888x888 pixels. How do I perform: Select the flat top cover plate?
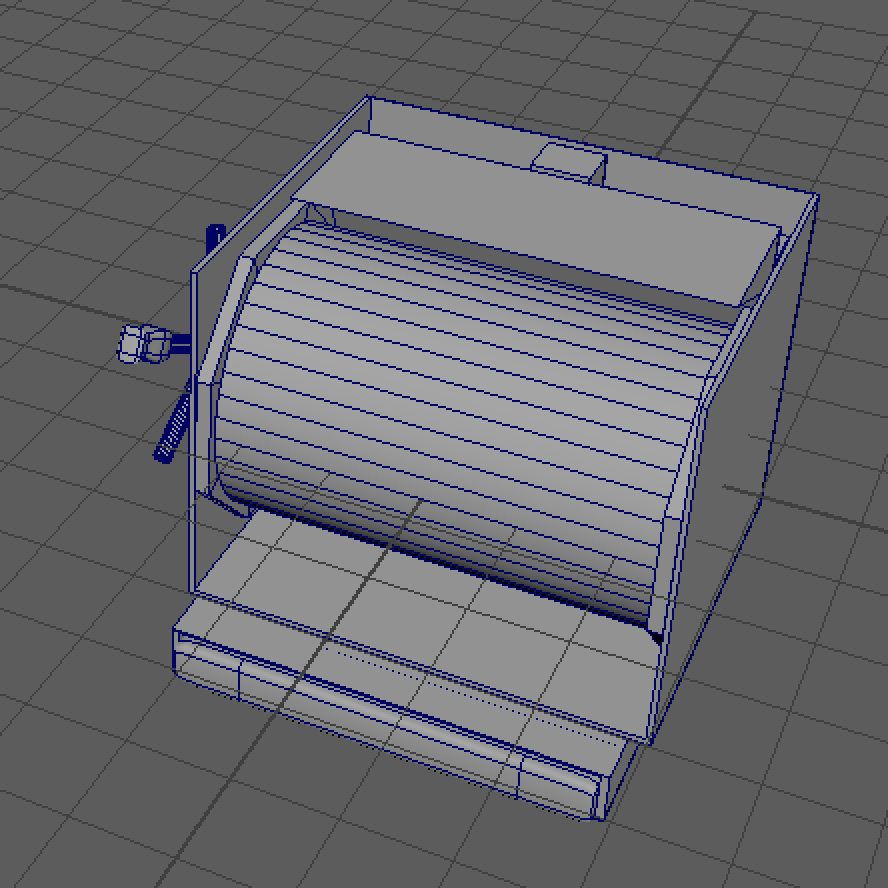click(x=535, y=218)
